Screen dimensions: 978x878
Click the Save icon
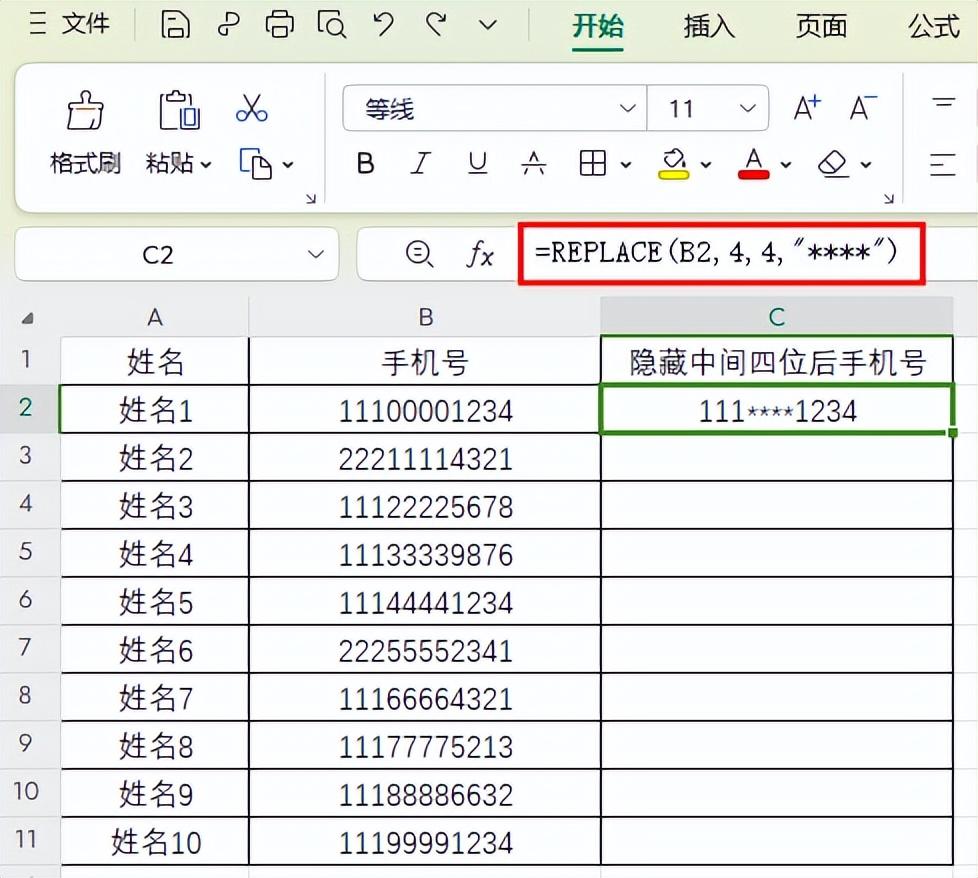coord(175,26)
